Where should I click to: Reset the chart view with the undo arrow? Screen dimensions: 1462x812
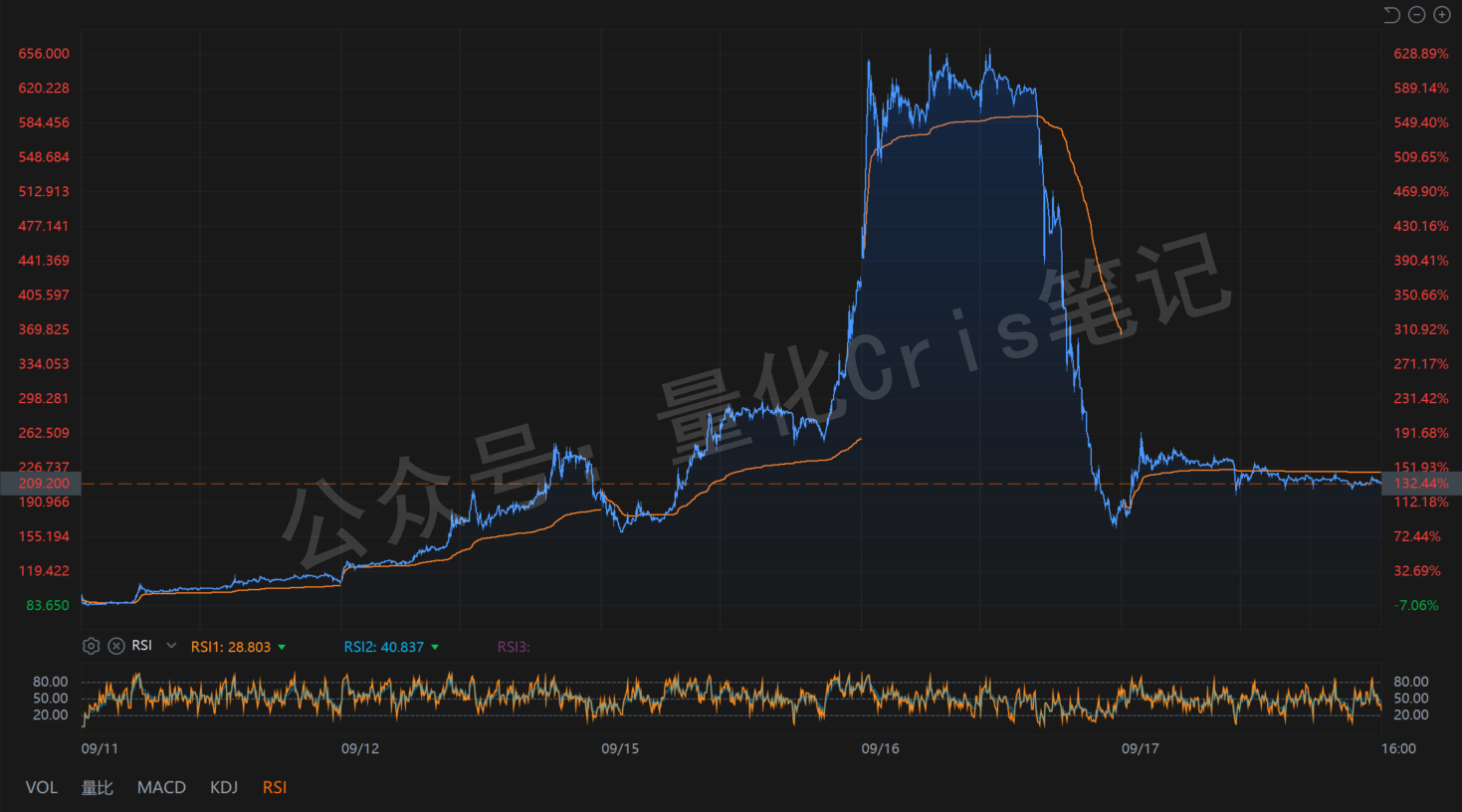[1391, 14]
